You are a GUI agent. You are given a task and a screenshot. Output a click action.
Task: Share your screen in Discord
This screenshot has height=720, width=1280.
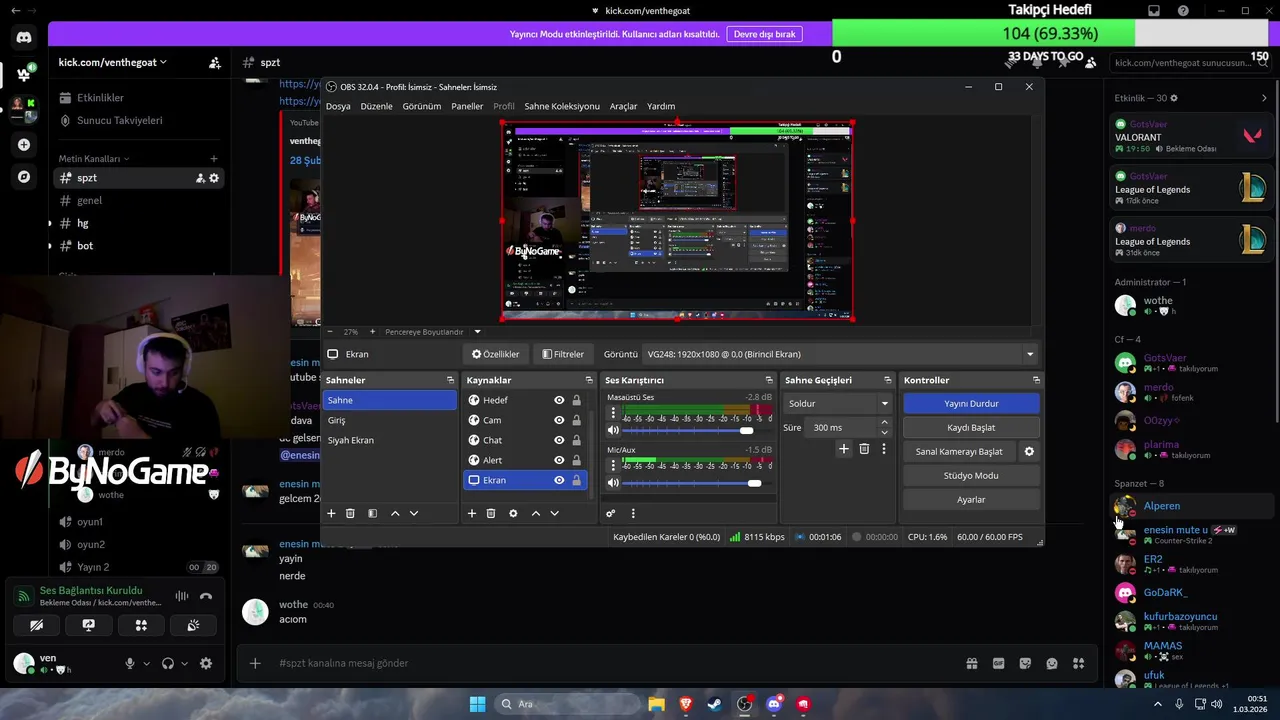[x=89, y=625]
